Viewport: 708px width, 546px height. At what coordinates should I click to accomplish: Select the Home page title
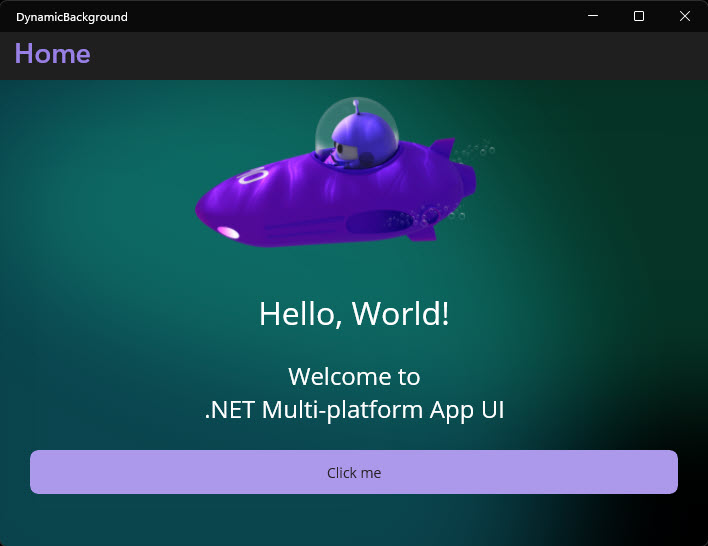click(52, 54)
